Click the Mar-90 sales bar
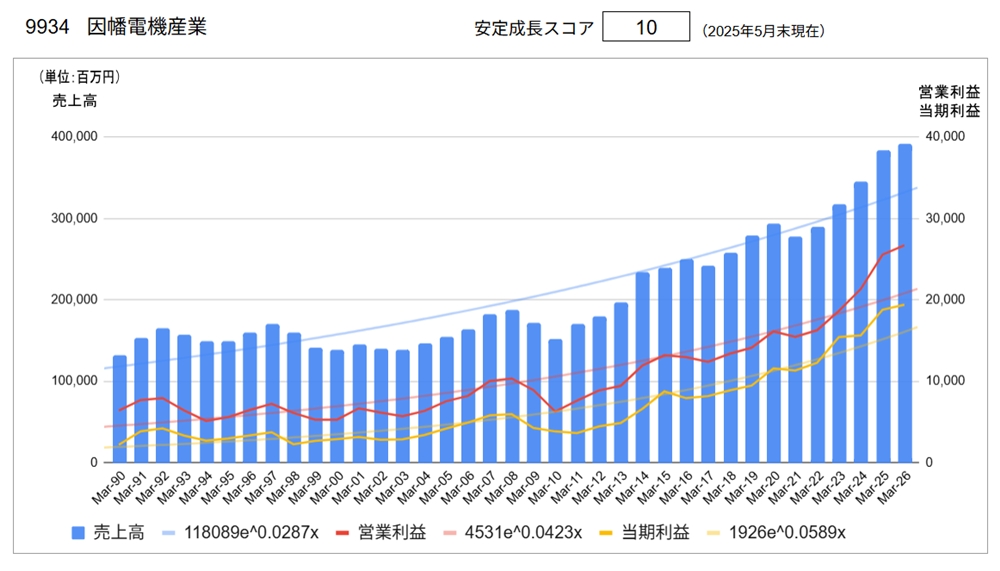Screen dimensions: 1000x571 119,409
